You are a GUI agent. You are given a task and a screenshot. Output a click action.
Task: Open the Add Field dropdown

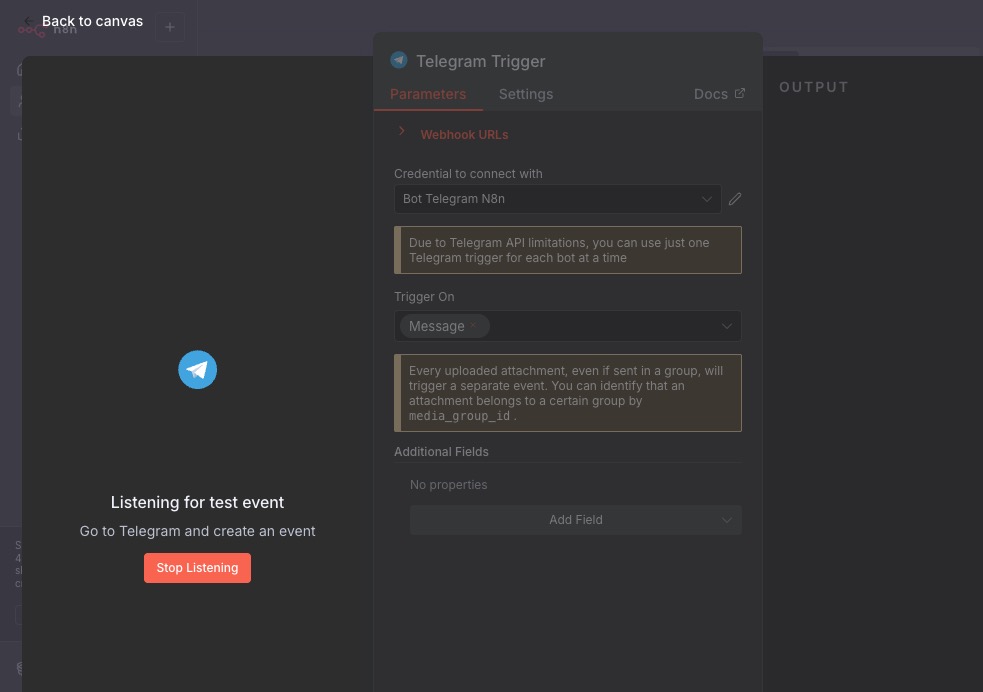coord(576,520)
